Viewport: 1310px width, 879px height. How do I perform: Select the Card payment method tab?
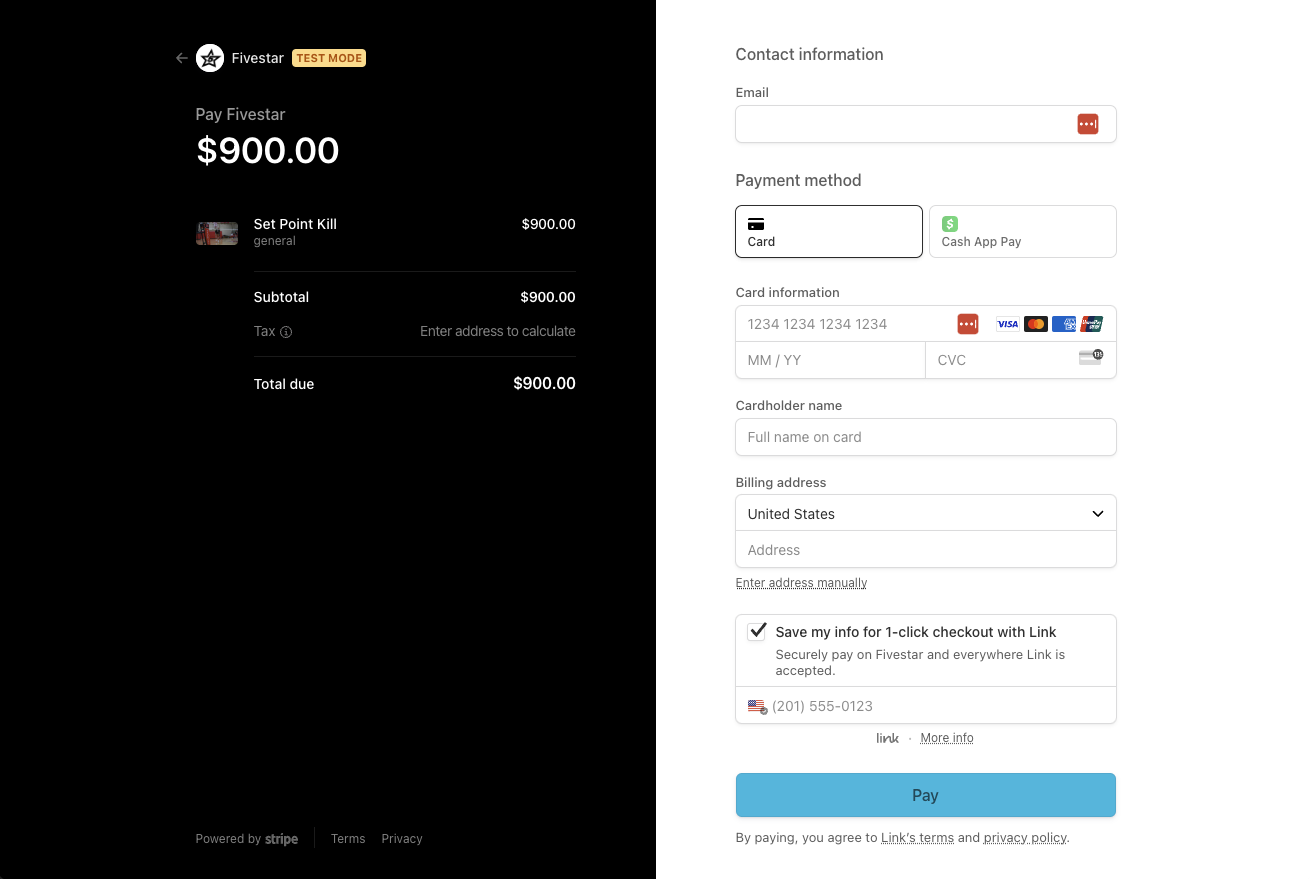(828, 231)
